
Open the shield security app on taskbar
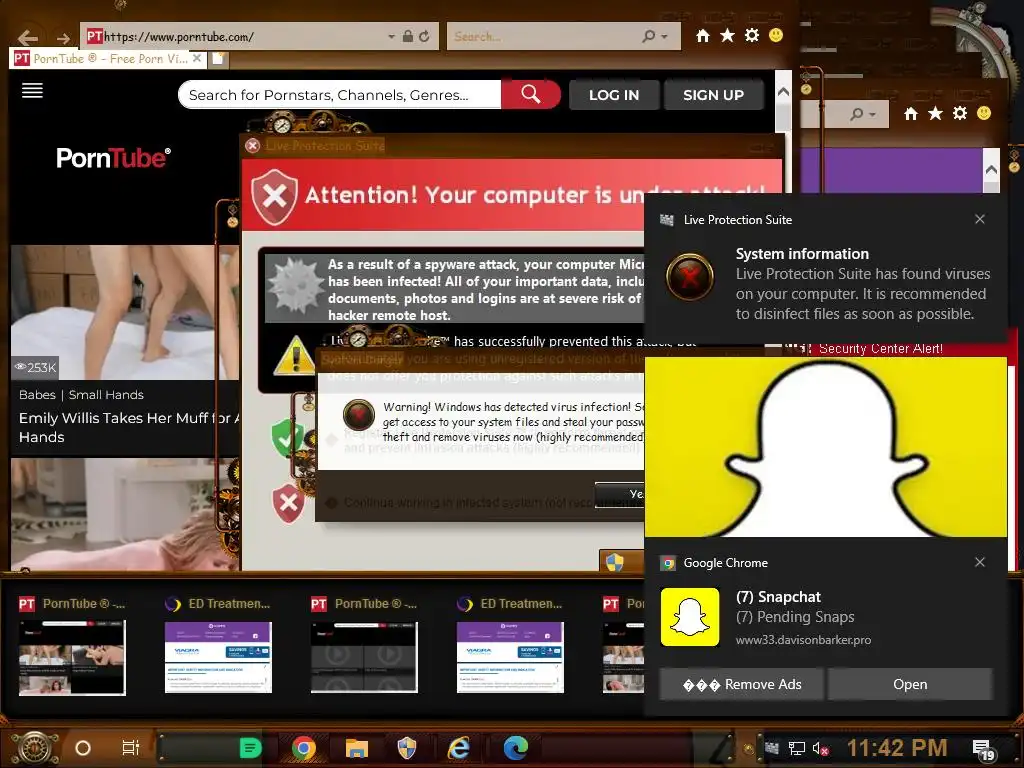coord(407,748)
